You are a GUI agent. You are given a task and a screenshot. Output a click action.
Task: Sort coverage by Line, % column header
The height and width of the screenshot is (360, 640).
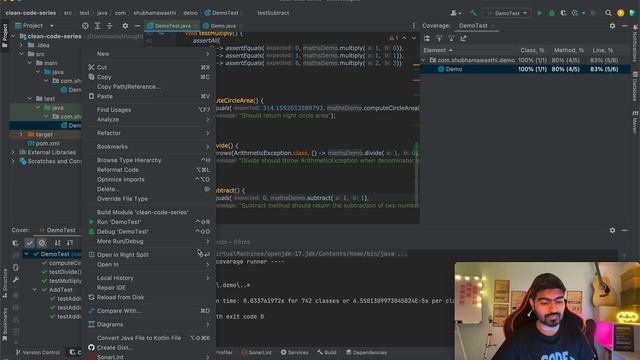pos(603,50)
